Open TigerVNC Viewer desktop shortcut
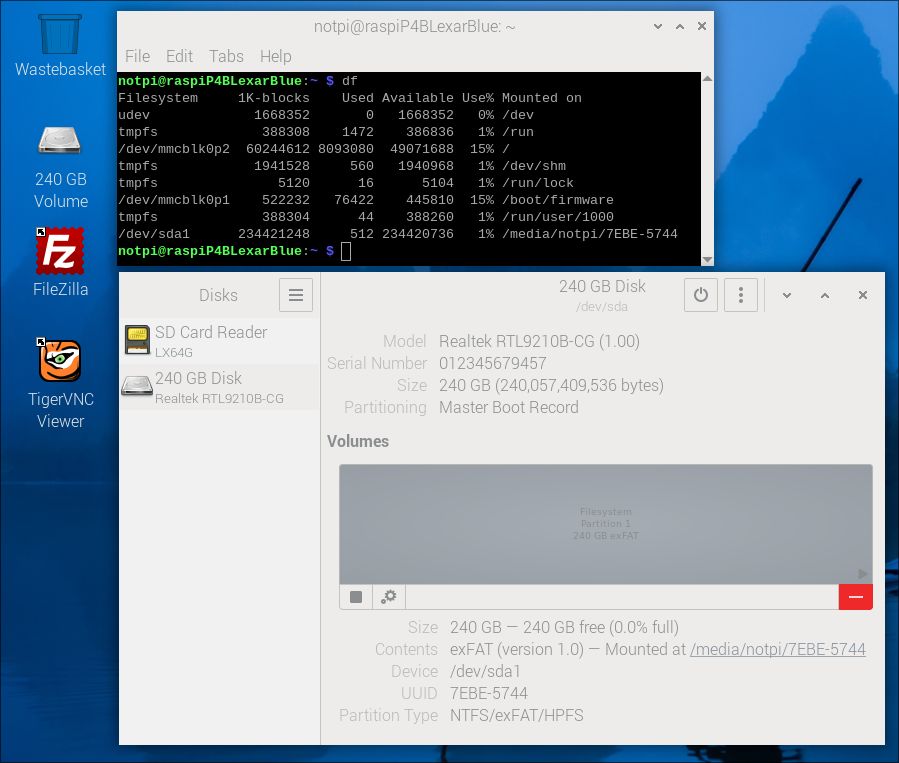Image resolution: width=899 pixels, height=763 pixels. [x=60, y=383]
